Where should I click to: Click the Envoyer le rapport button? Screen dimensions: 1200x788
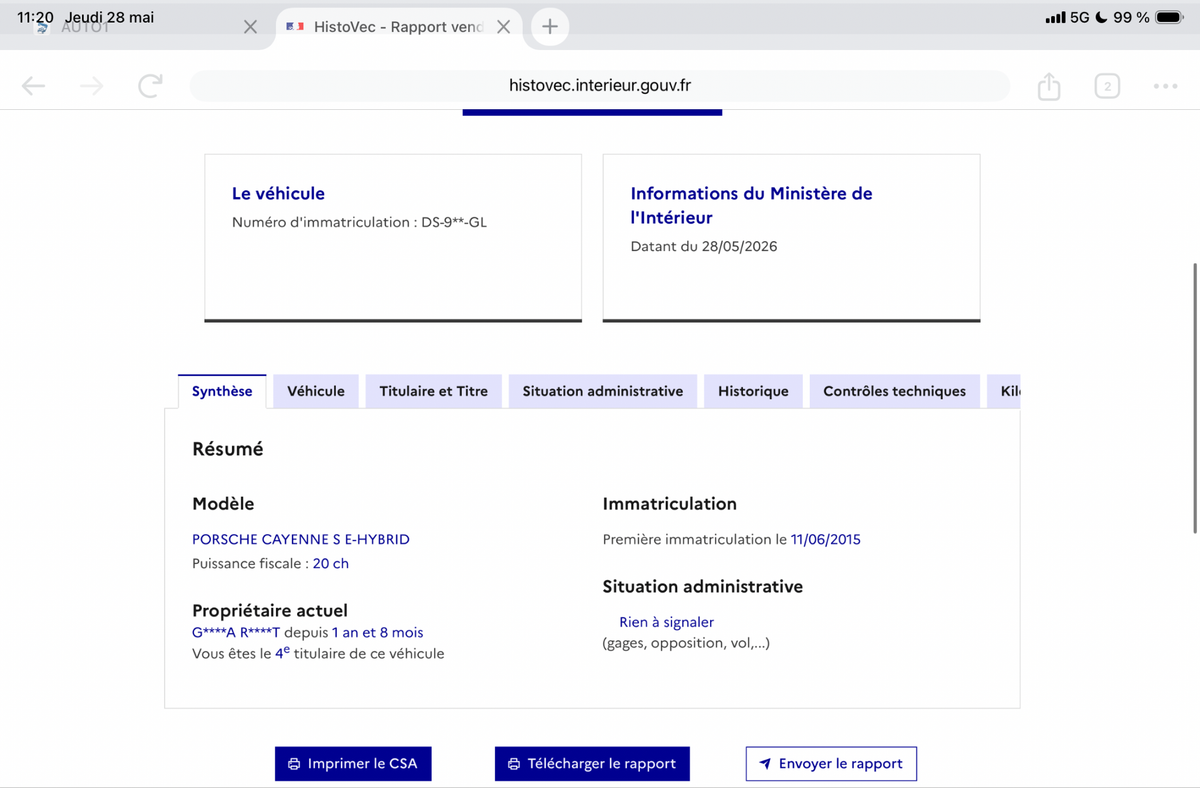[831, 764]
